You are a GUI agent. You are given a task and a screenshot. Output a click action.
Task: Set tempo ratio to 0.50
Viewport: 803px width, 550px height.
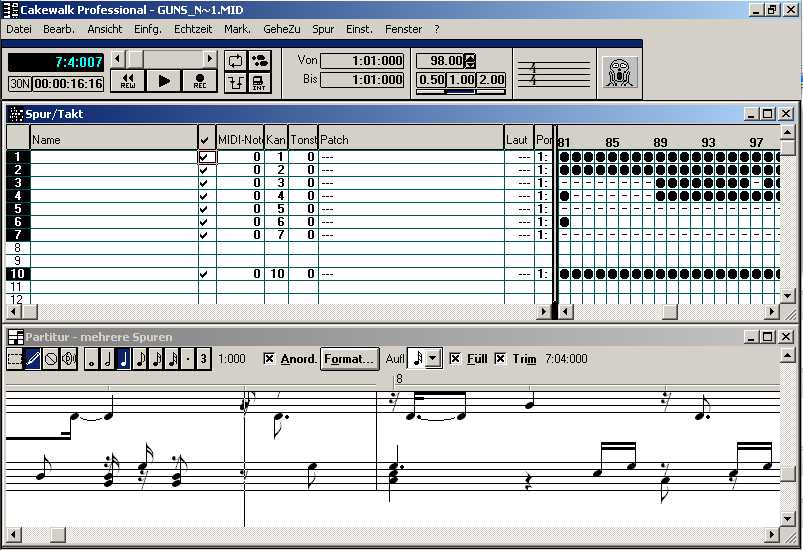pyautogui.click(x=431, y=80)
